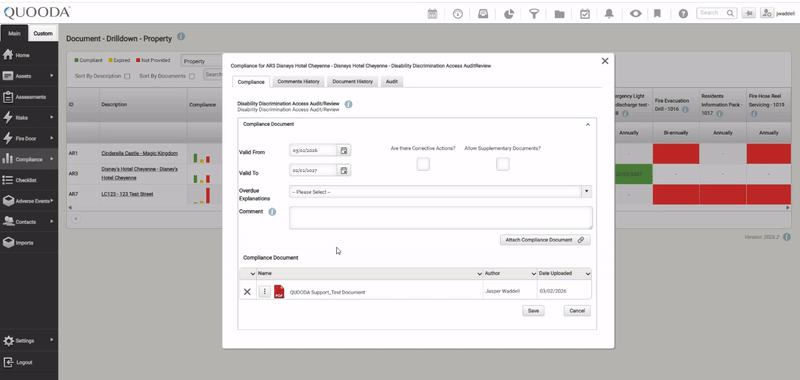Click the Save button
Image resolution: width=800 pixels, height=380 pixels.
[533, 311]
